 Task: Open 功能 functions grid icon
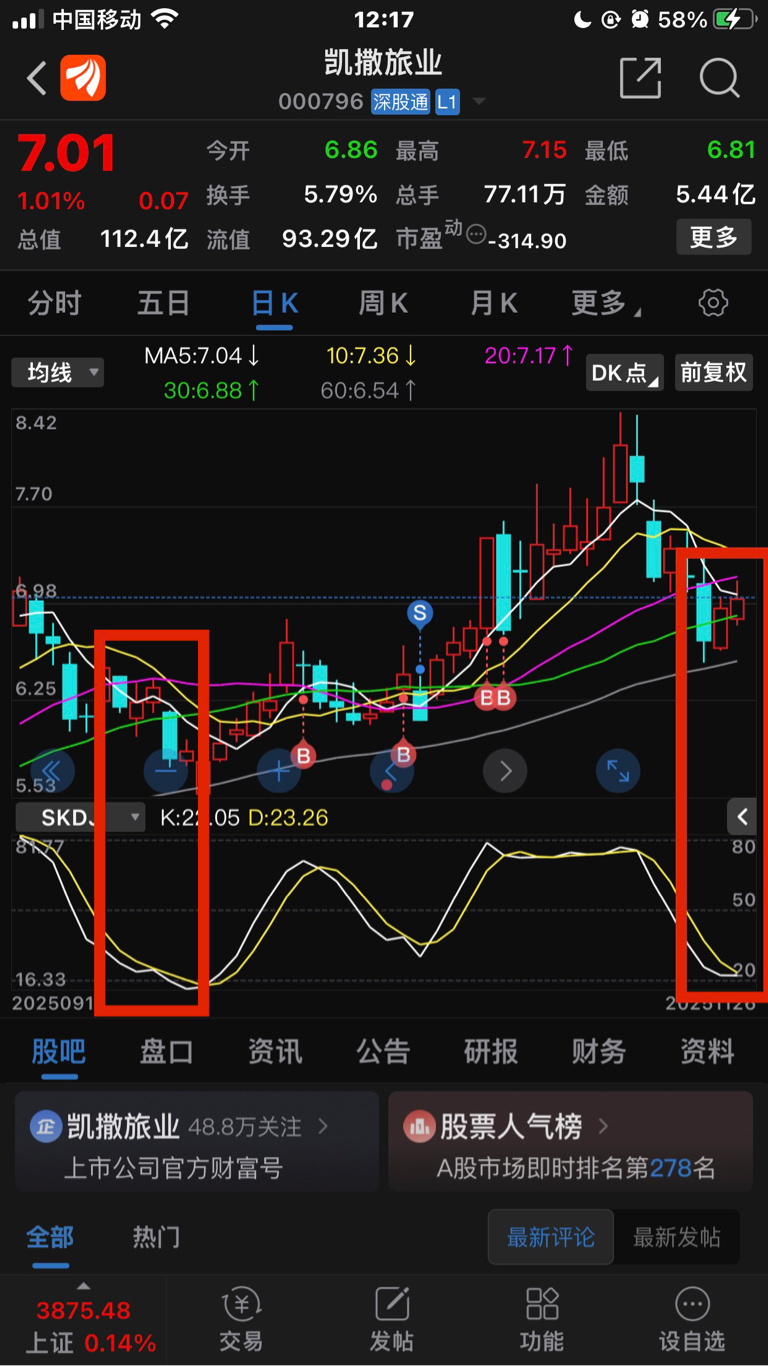(x=542, y=1320)
